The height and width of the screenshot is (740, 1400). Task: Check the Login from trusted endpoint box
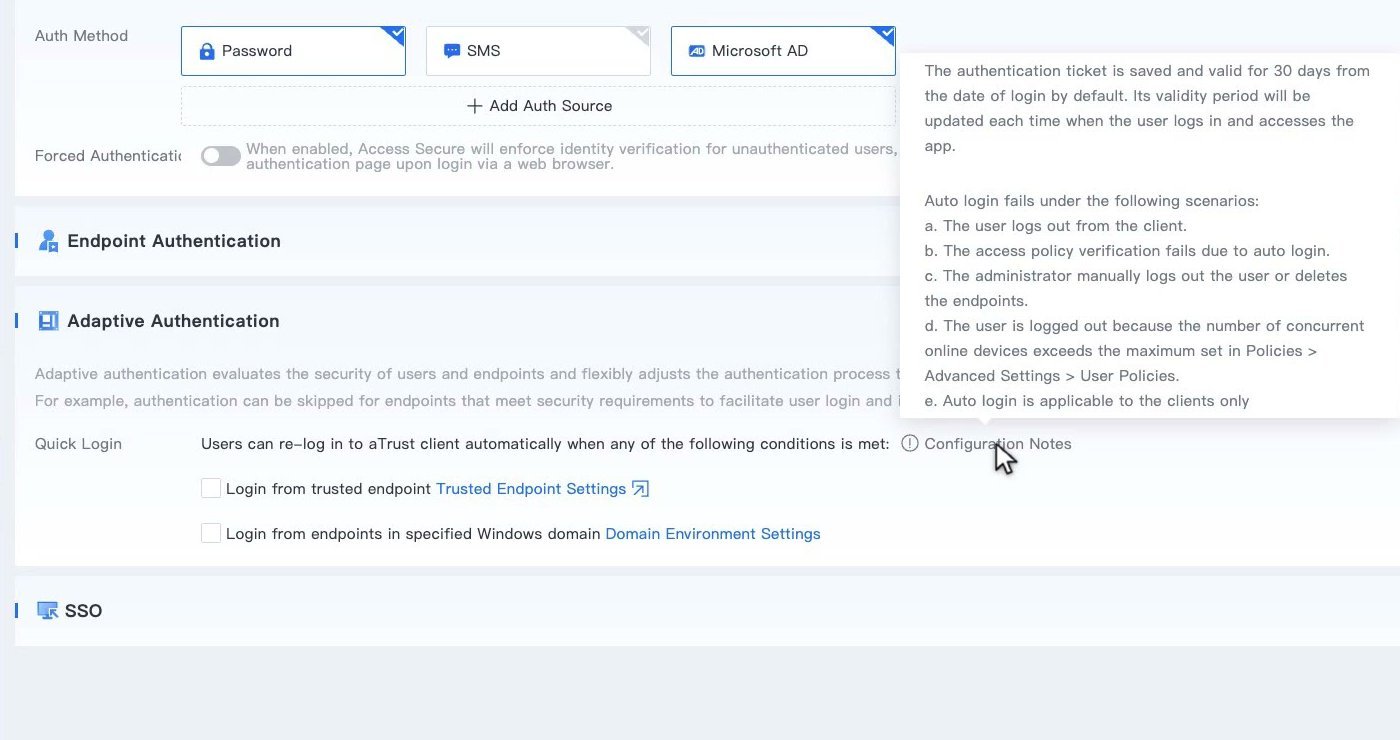pos(211,488)
